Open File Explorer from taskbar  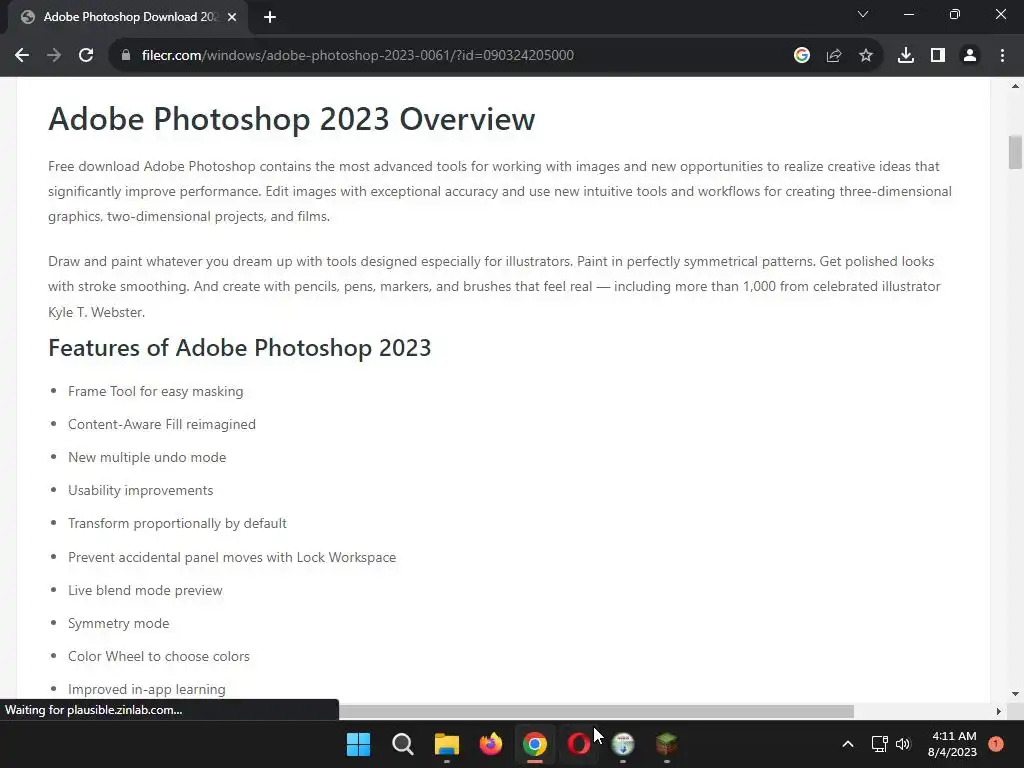447,744
